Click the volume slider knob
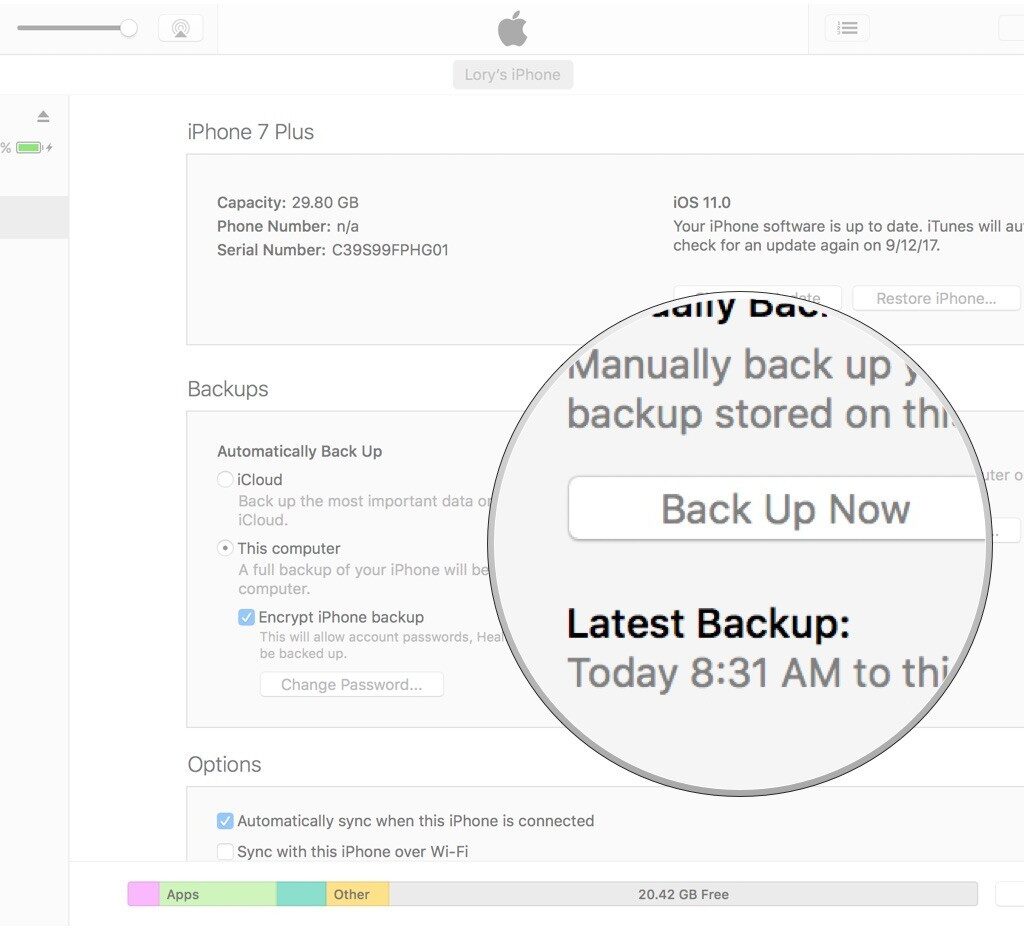1024x930 pixels. tap(128, 28)
